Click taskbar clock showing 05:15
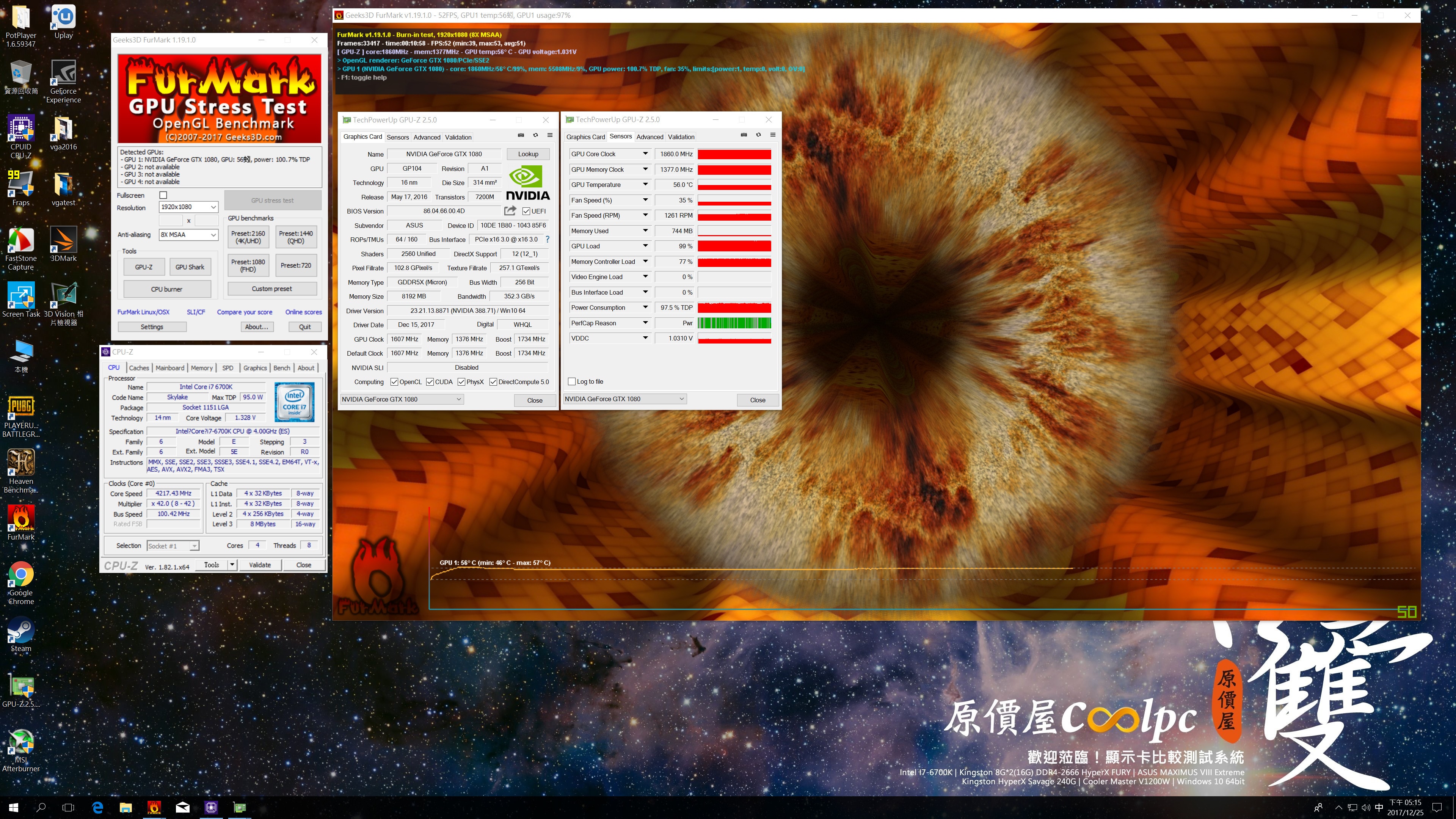 click(x=1405, y=808)
